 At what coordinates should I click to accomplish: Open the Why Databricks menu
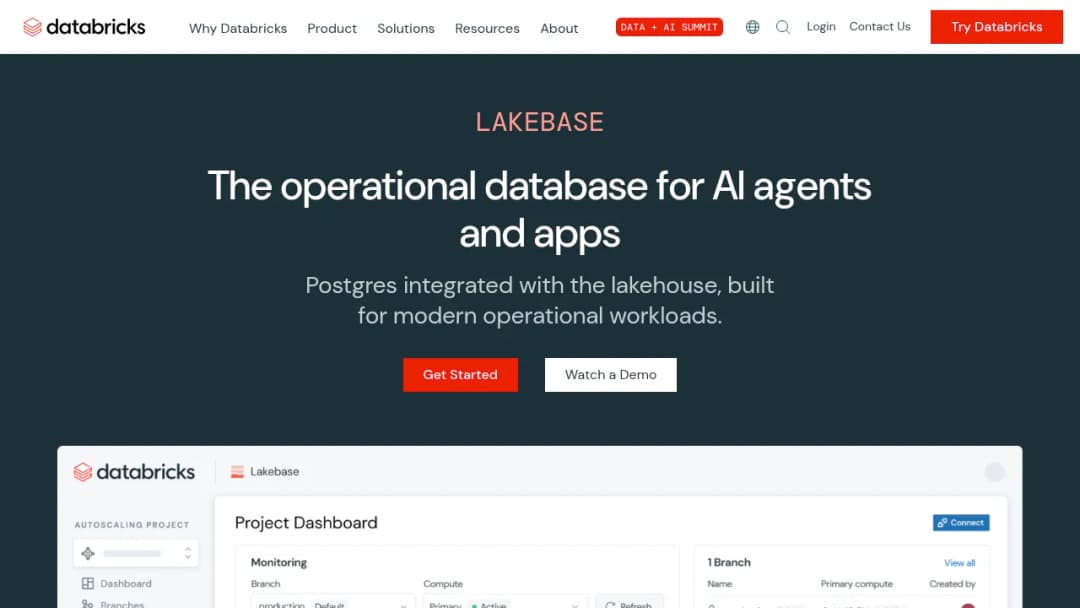coord(238,28)
